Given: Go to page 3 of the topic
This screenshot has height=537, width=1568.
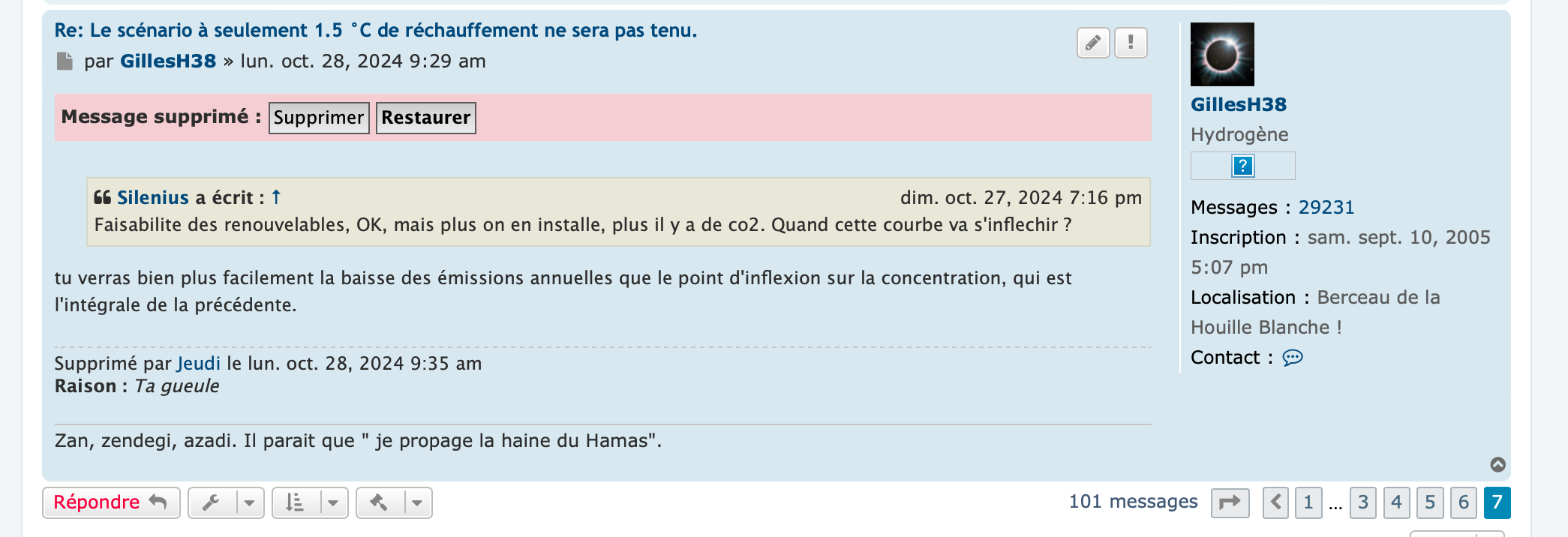Looking at the screenshot, I should pos(1363,502).
